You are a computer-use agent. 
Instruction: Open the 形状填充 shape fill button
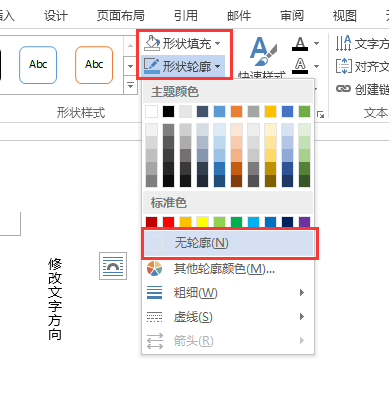(x=182, y=43)
